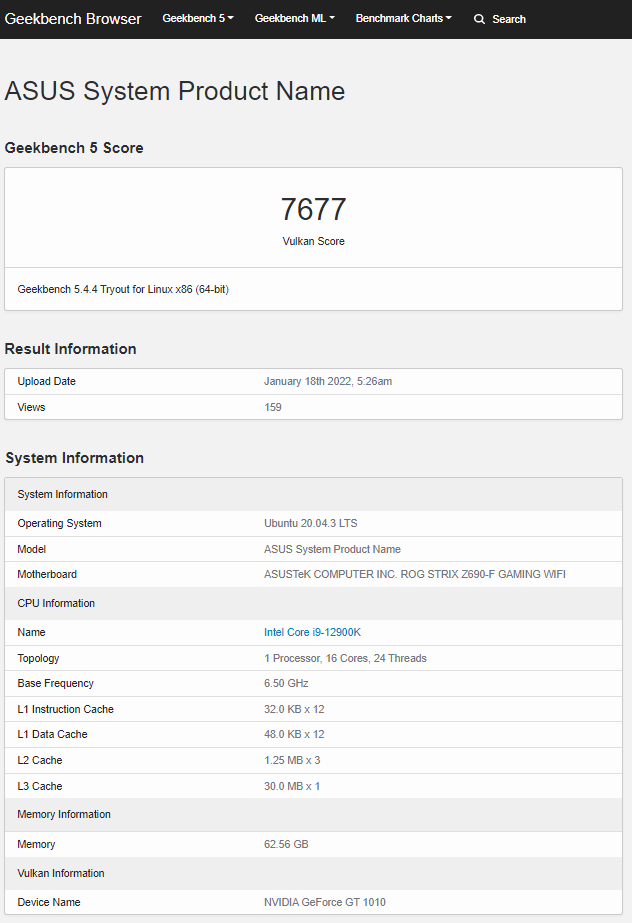Image resolution: width=632 pixels, height=923 pixels.
Task: Select the topology value 16 Cores, 24 Threads
Action: click(x=345, y=658)
